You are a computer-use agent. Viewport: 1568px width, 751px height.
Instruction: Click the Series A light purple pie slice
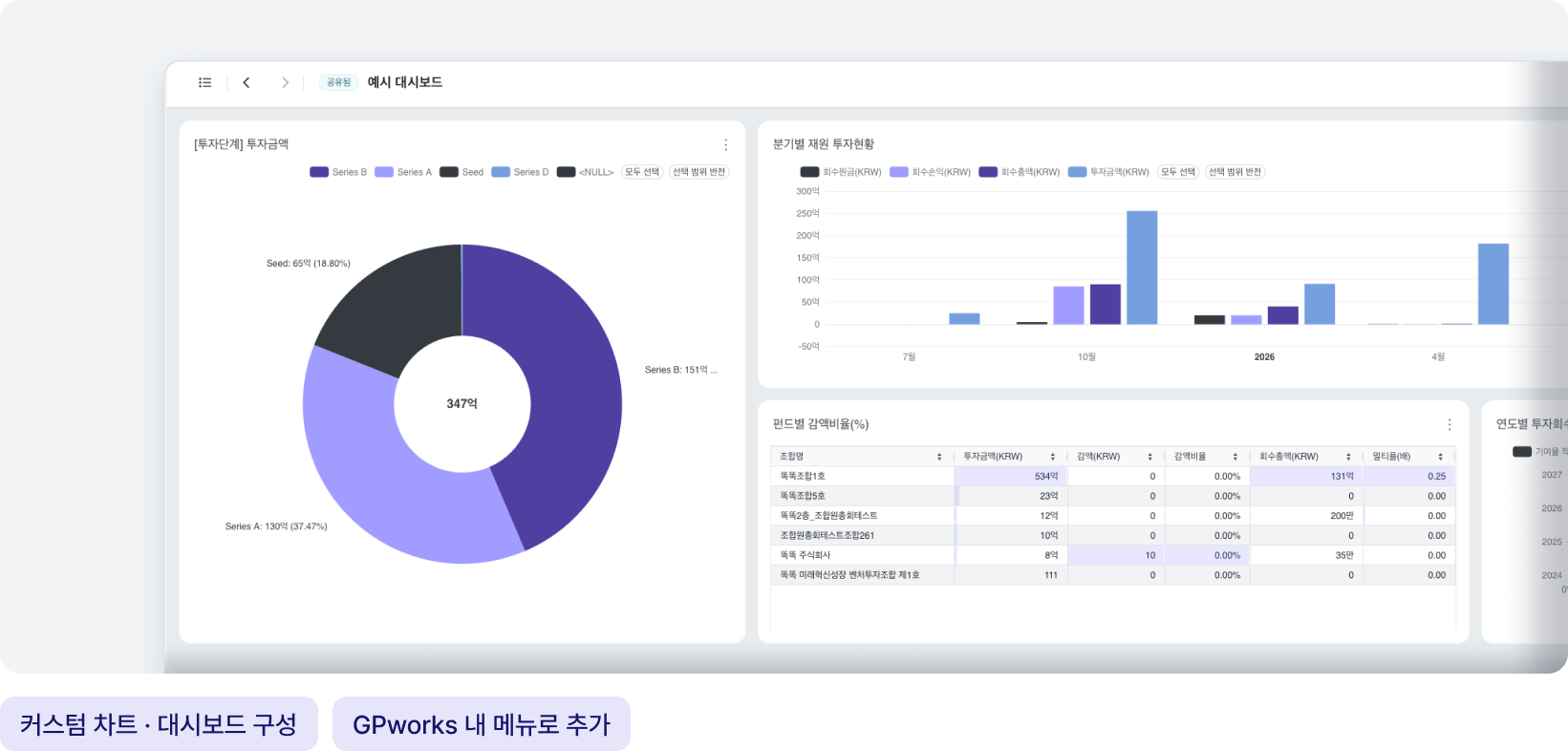point(382,468)
